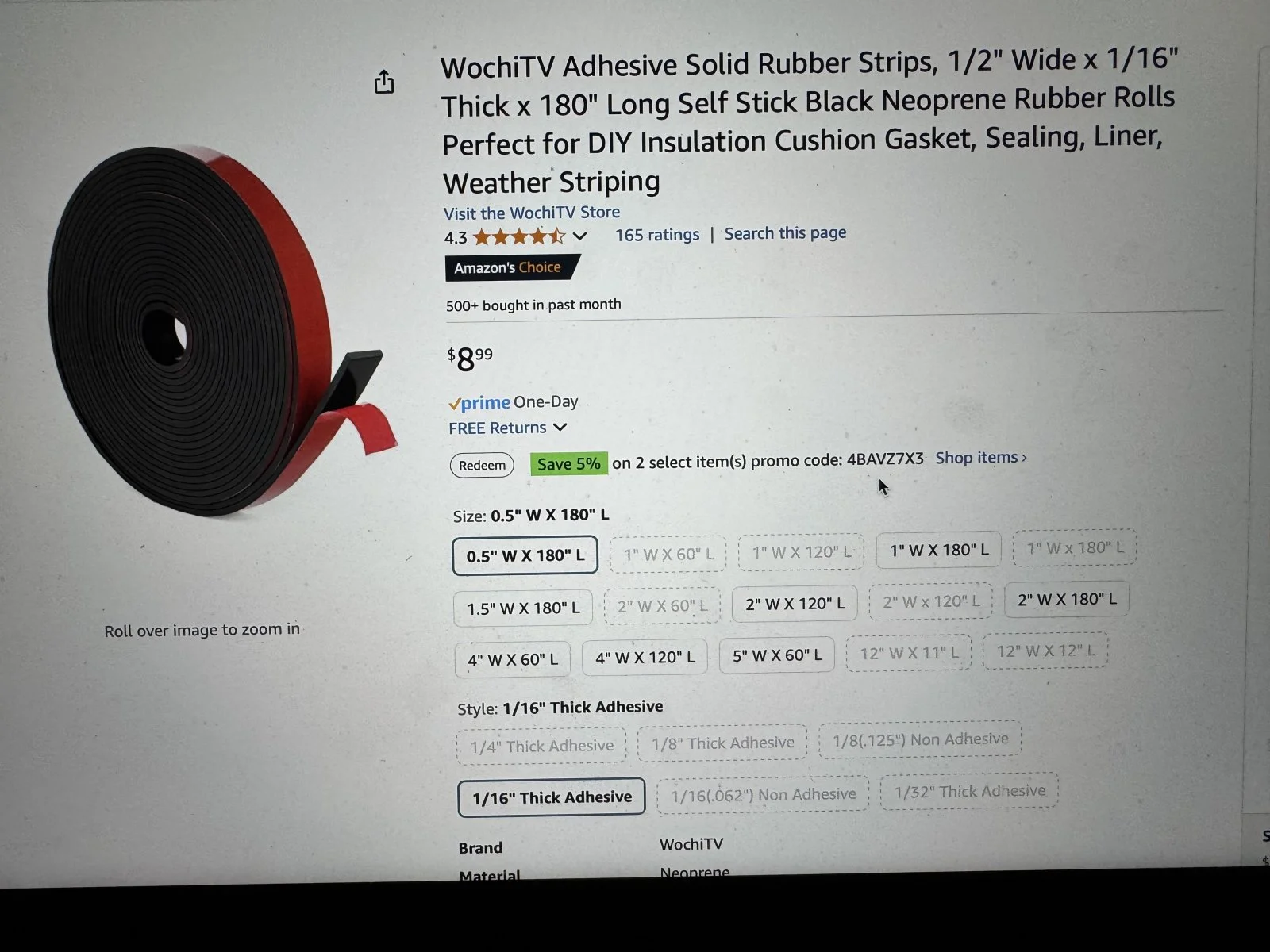Select the 2" W X 120" L size option
The image size is (1270, 952).
click(795, 605)
